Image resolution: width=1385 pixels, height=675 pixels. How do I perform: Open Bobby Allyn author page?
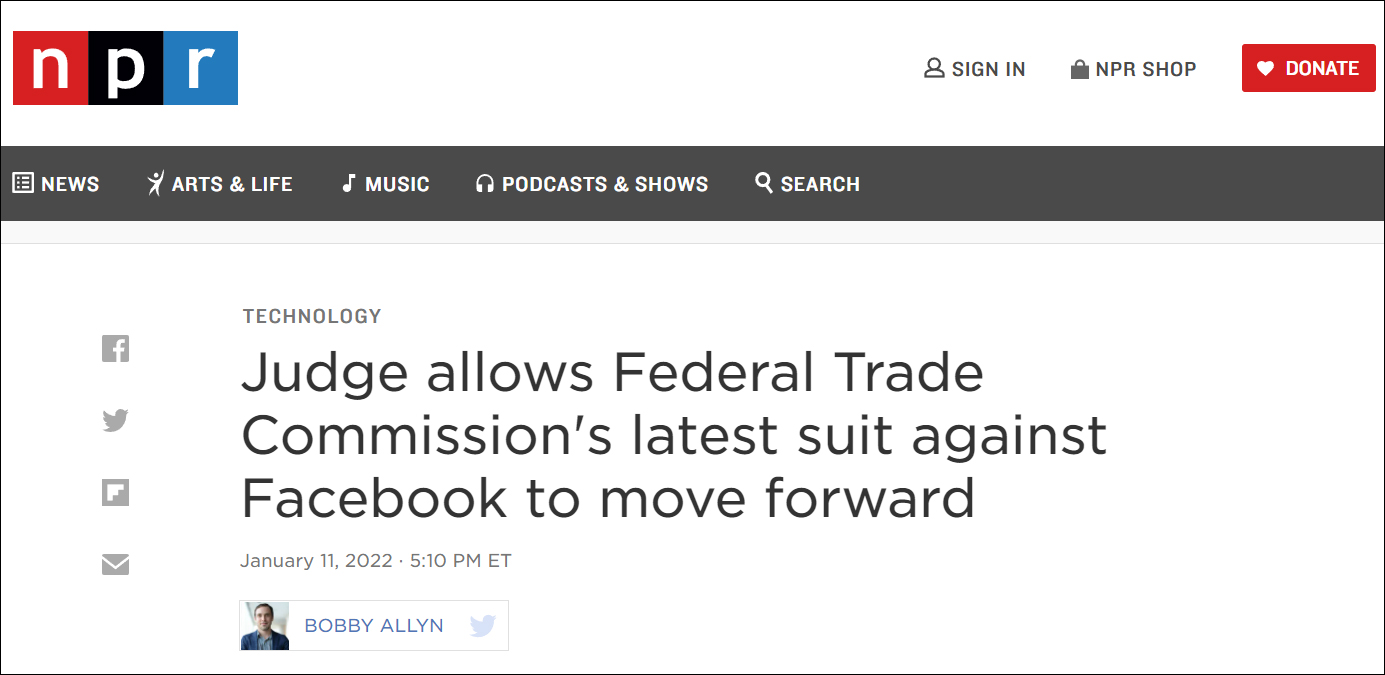[373, 626]
